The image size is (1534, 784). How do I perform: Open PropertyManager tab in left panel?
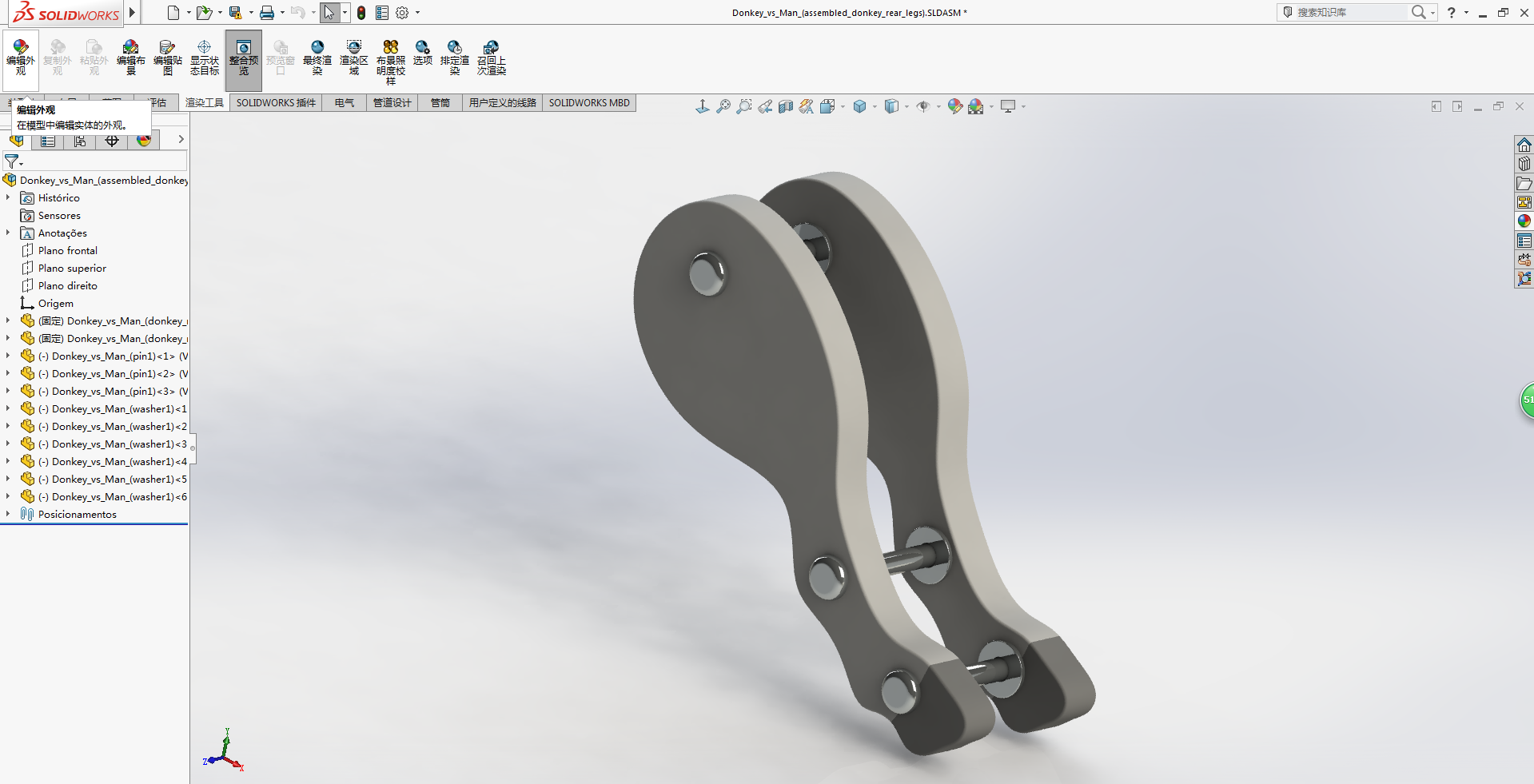48,141
